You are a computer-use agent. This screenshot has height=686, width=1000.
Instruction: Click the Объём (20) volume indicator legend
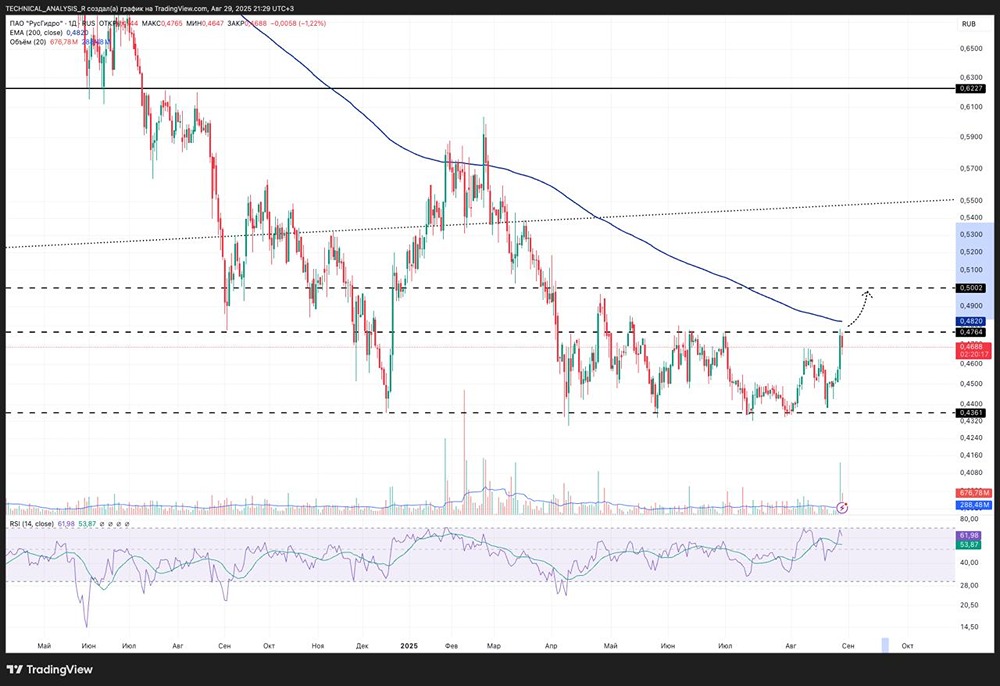pos(27,42)
